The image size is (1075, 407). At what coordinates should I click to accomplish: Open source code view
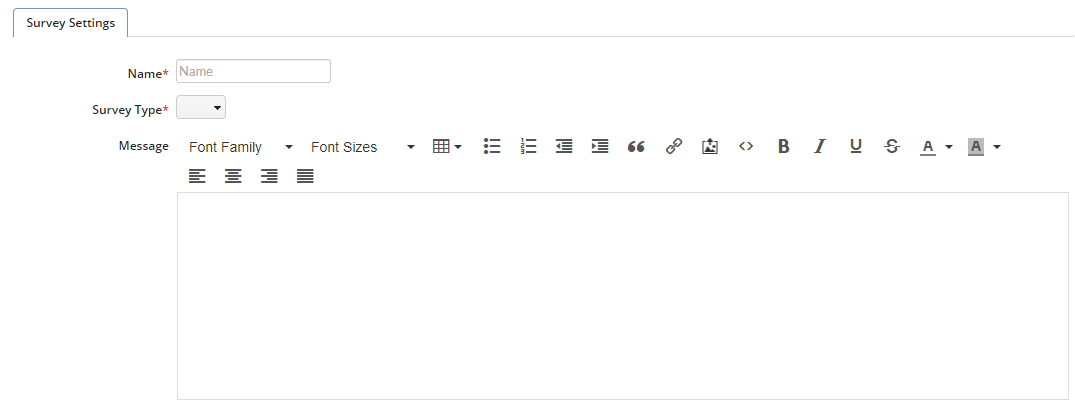(746, 147)
